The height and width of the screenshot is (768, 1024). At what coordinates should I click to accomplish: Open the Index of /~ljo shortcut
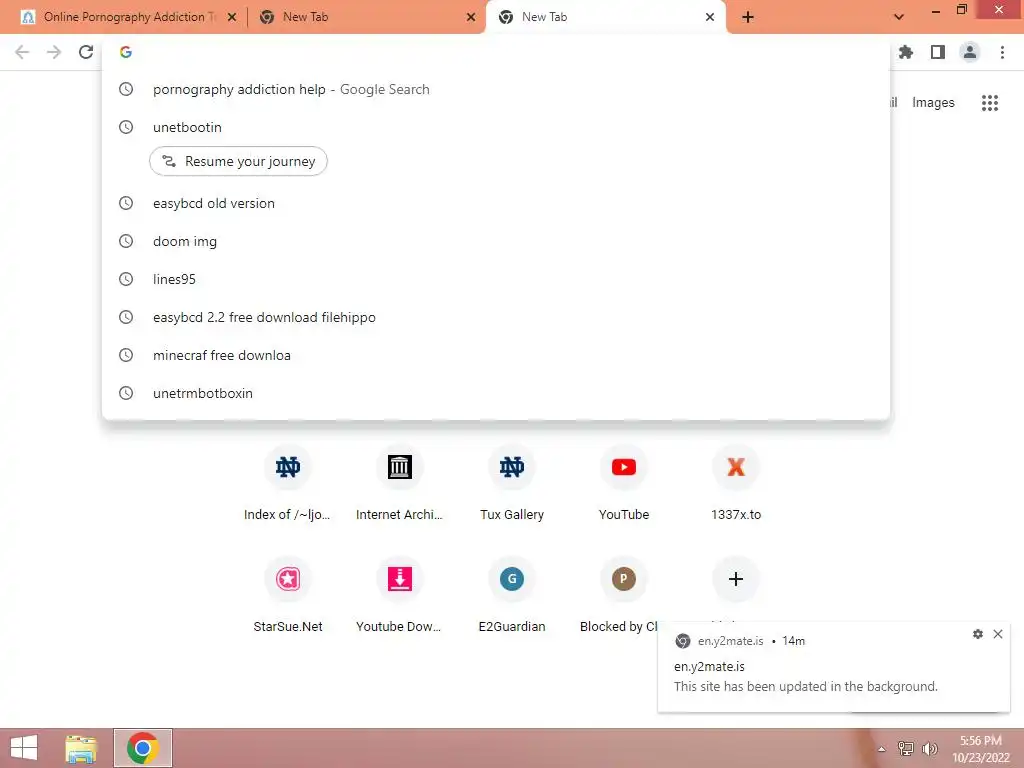pos(287,483)
